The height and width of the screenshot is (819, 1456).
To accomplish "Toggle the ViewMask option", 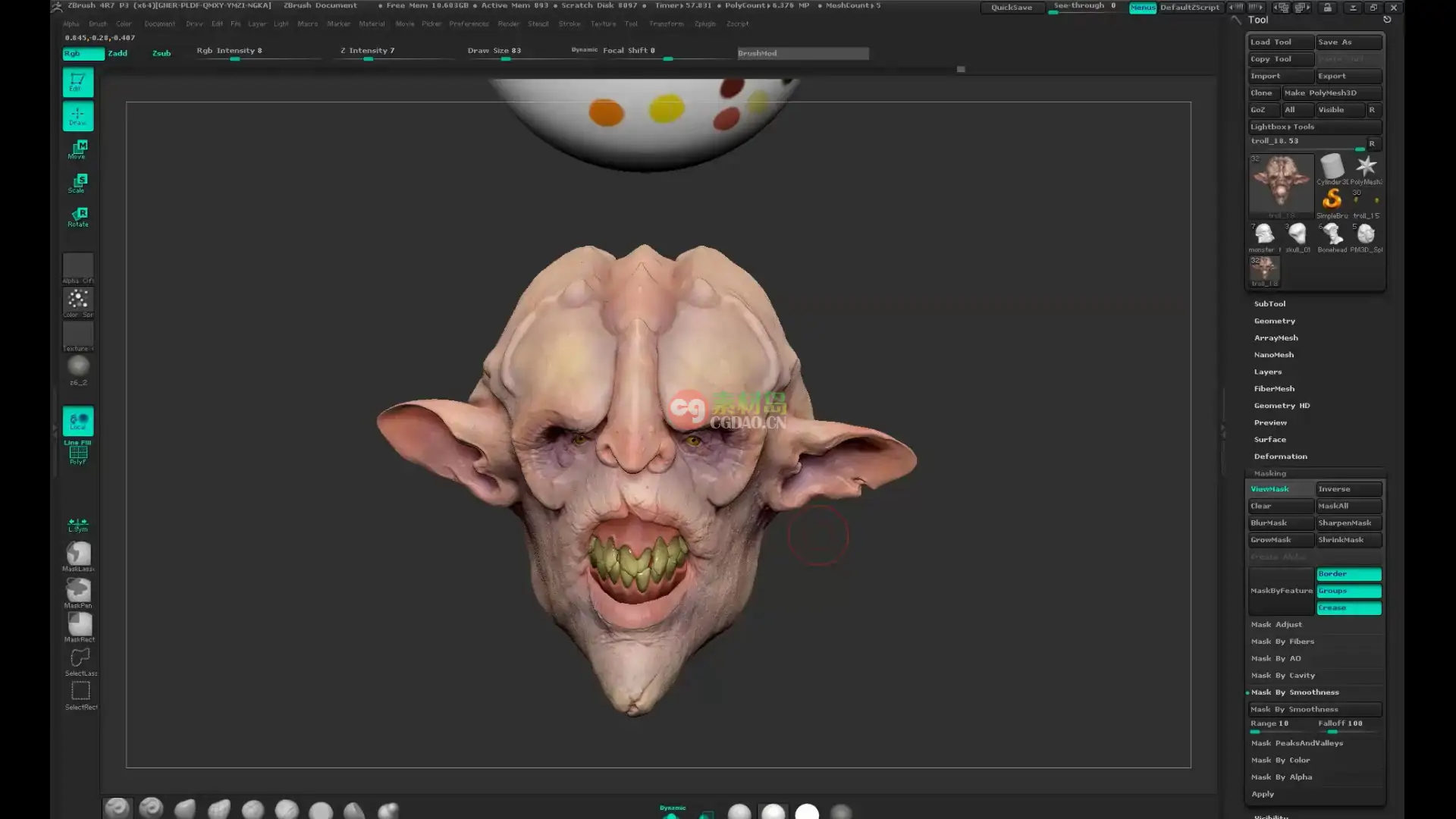I will (1281, 489).
